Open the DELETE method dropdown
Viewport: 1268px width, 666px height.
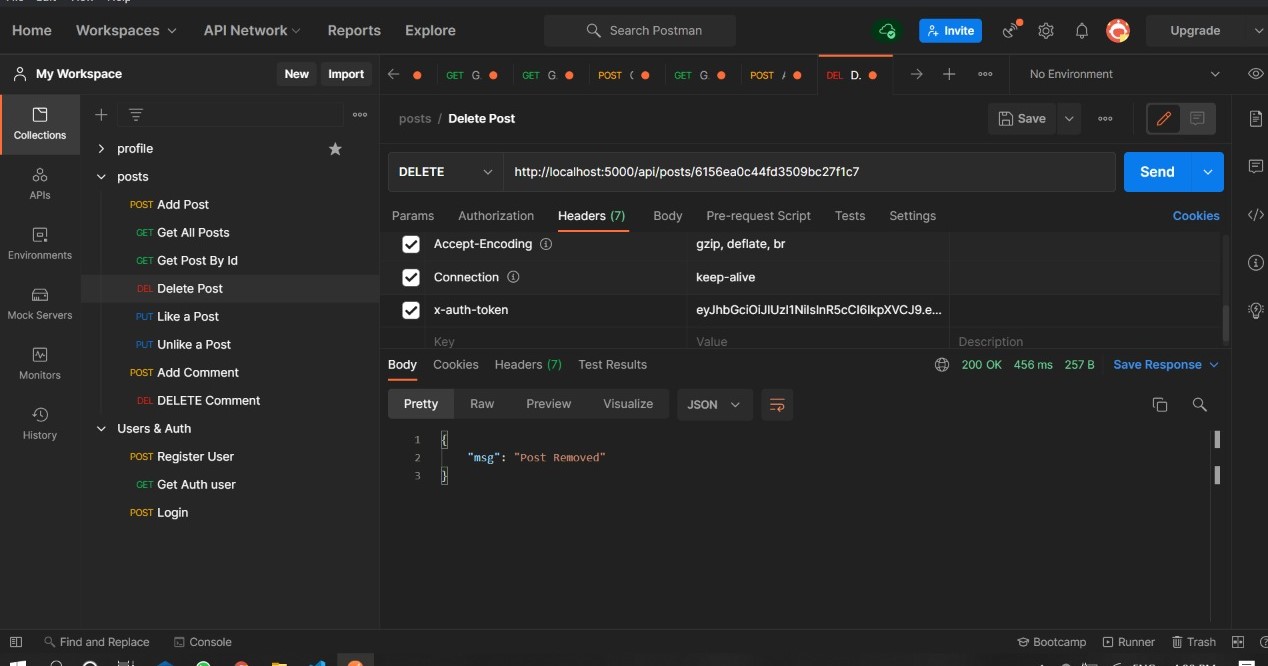click(x=445, y=172)
